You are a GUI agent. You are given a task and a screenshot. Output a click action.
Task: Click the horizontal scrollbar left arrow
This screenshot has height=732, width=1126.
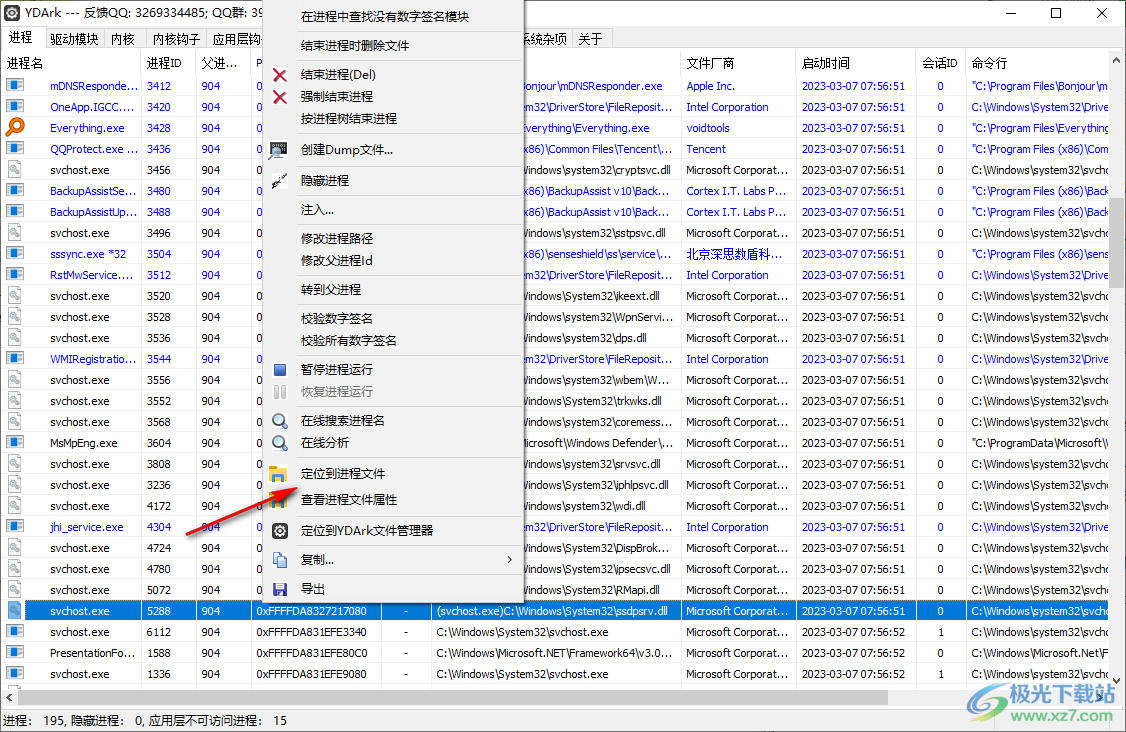point(9,698)
